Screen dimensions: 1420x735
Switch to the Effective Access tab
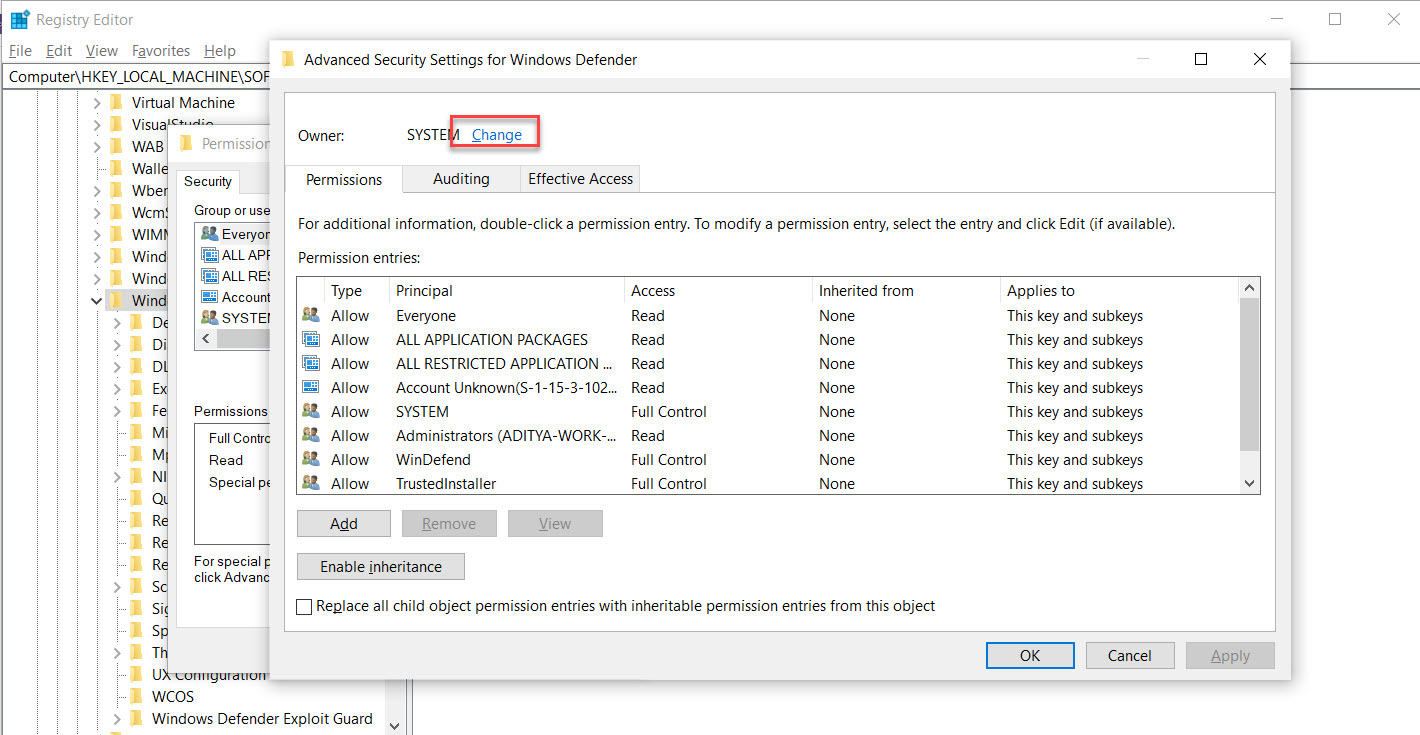pyautogui.click(x=580, y=179)
